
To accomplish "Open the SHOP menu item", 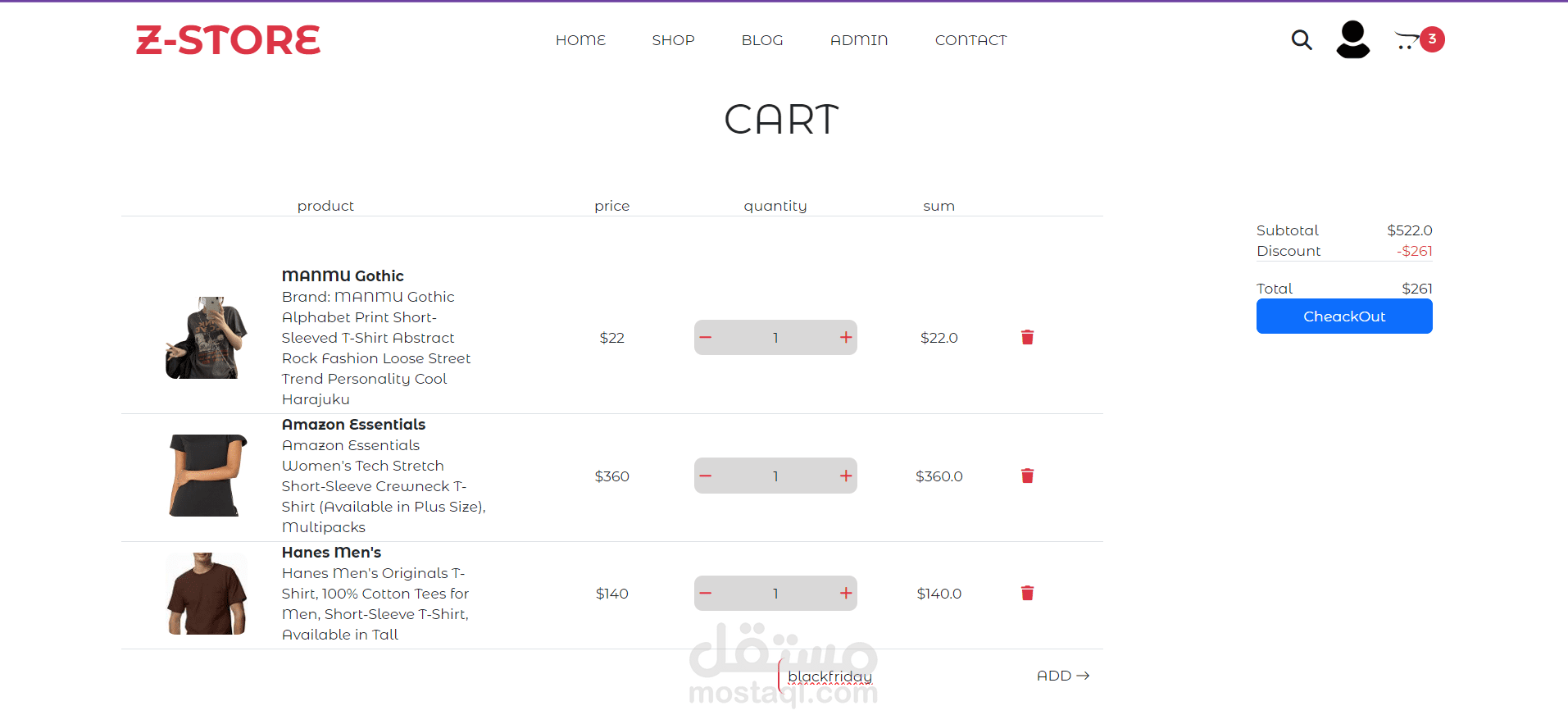I will 673,40.
